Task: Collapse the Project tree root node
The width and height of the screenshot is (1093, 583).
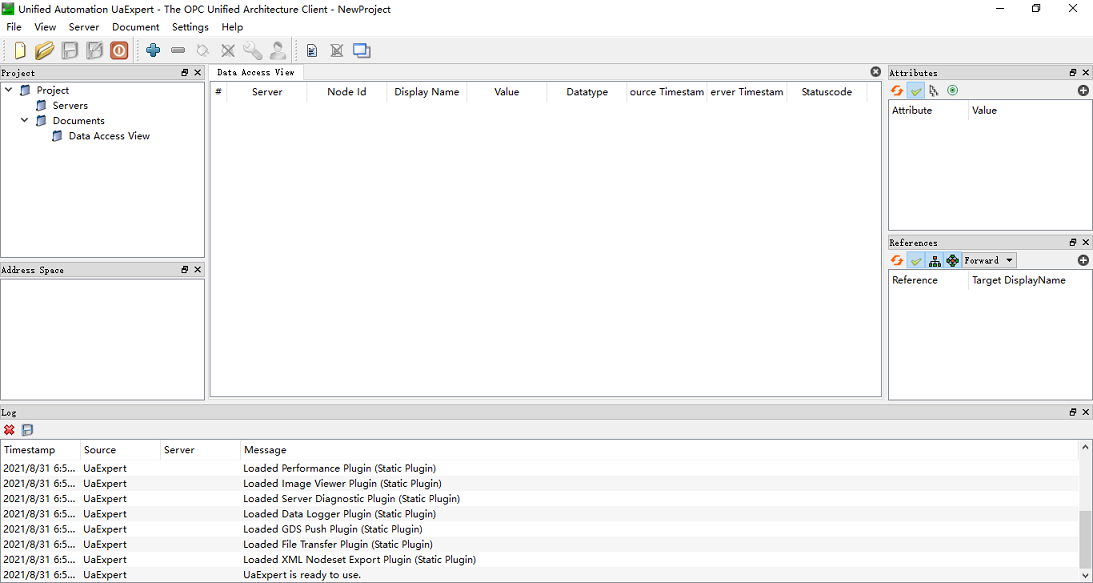Action: [9, 90]
